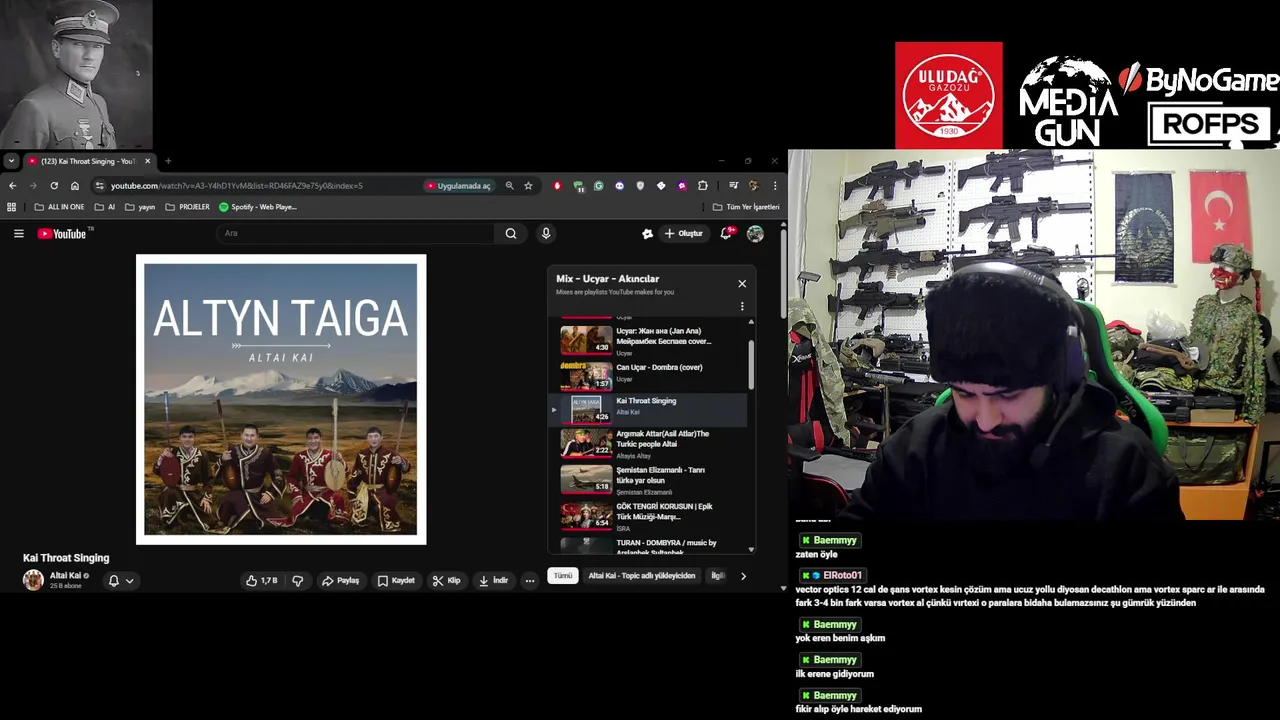Screen dimensions: 1280x720
Task: Click the page scroll-down arrow of YouTube scrollbar
Action: coord(783,589)
